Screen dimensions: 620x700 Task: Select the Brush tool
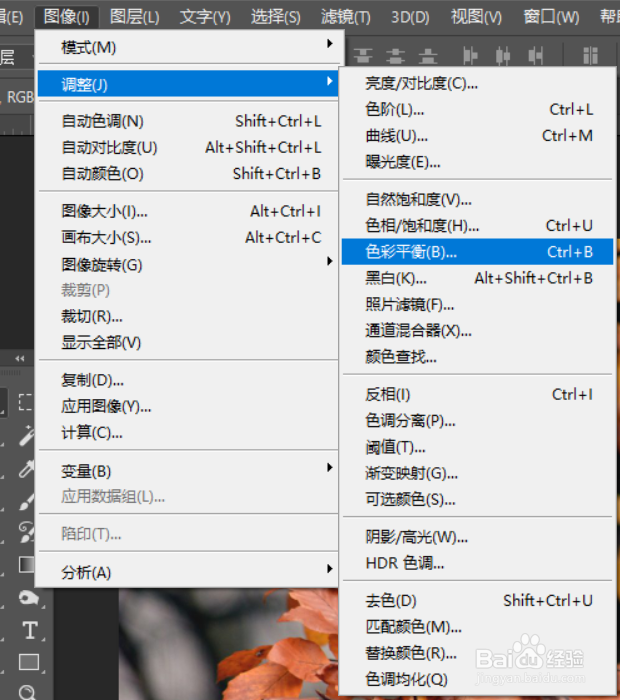[x=27, y=500]
